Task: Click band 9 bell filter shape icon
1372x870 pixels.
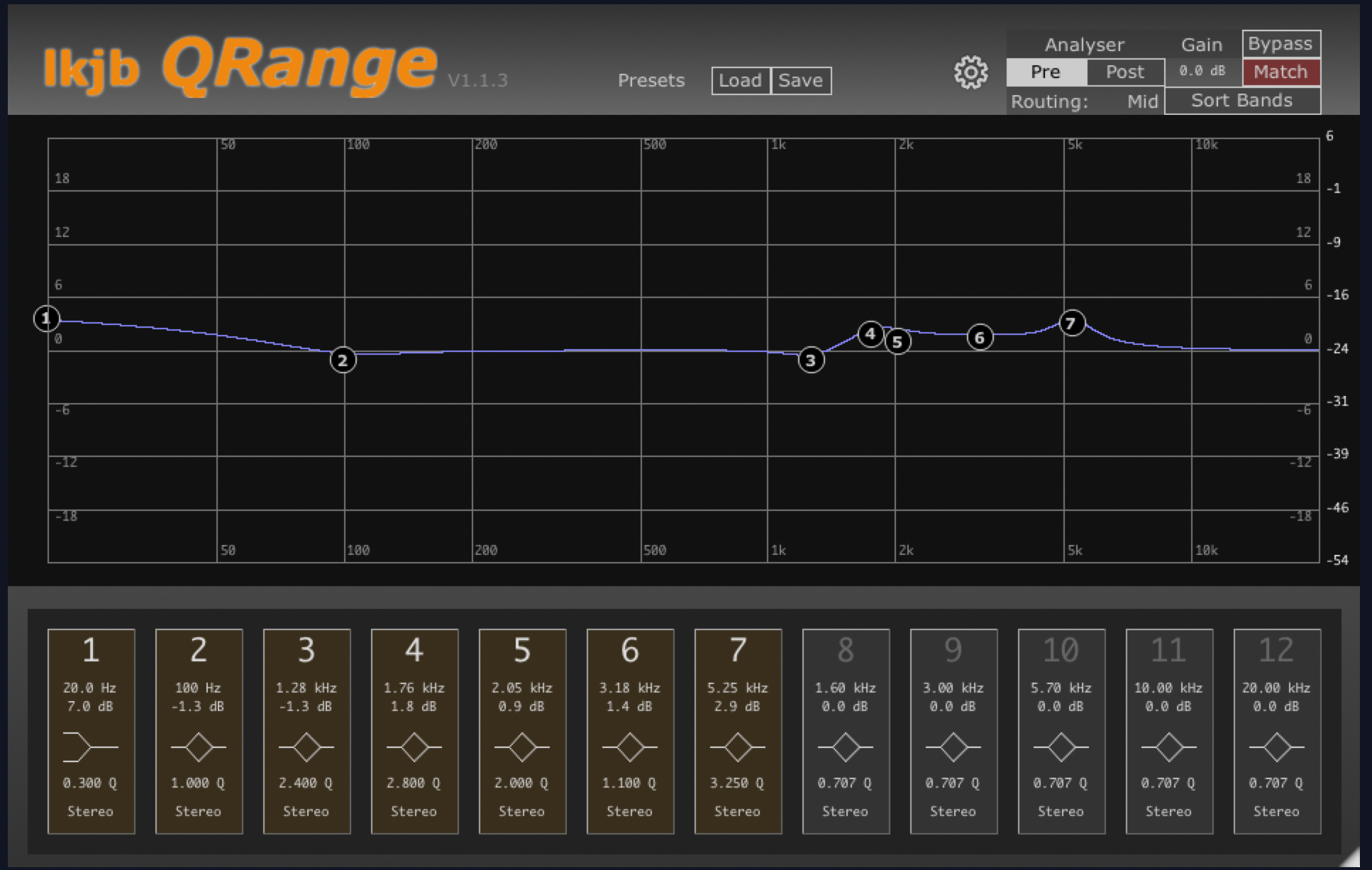Action: tap(953, 747)
